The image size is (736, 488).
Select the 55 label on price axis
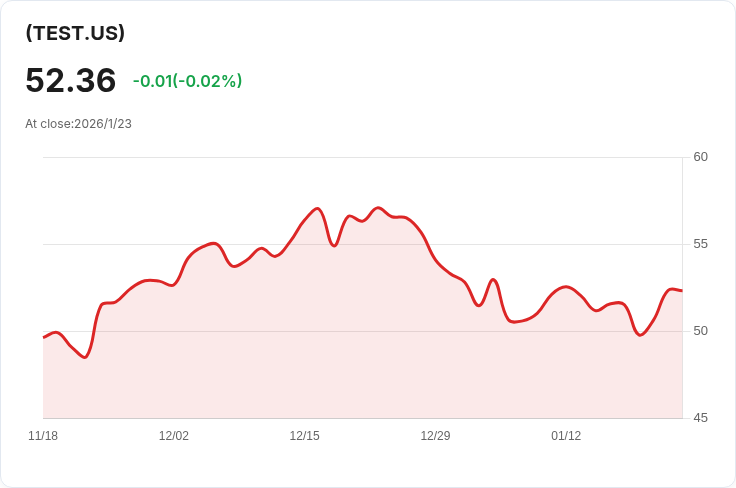[x=700, y=244]
